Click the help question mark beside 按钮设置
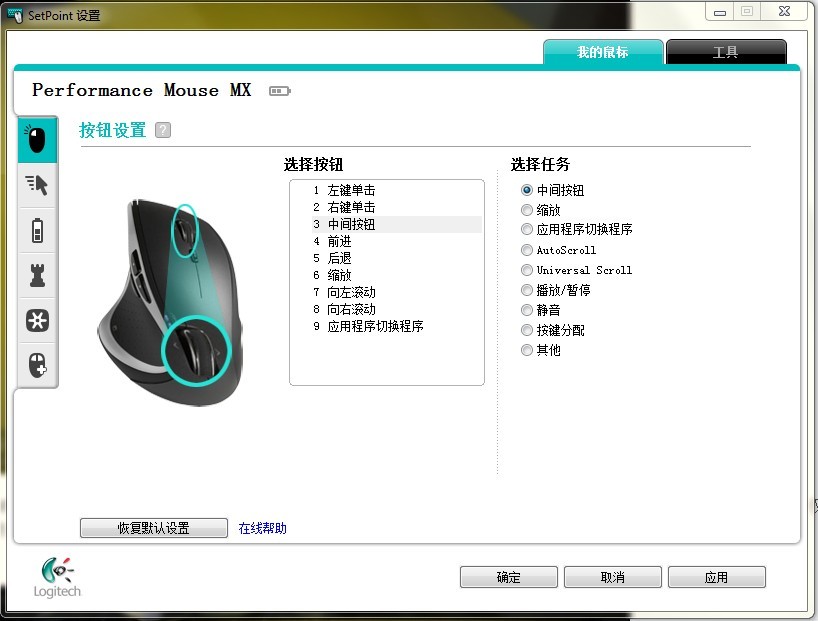This screenshot has height=621, width=818. point(163,130)
